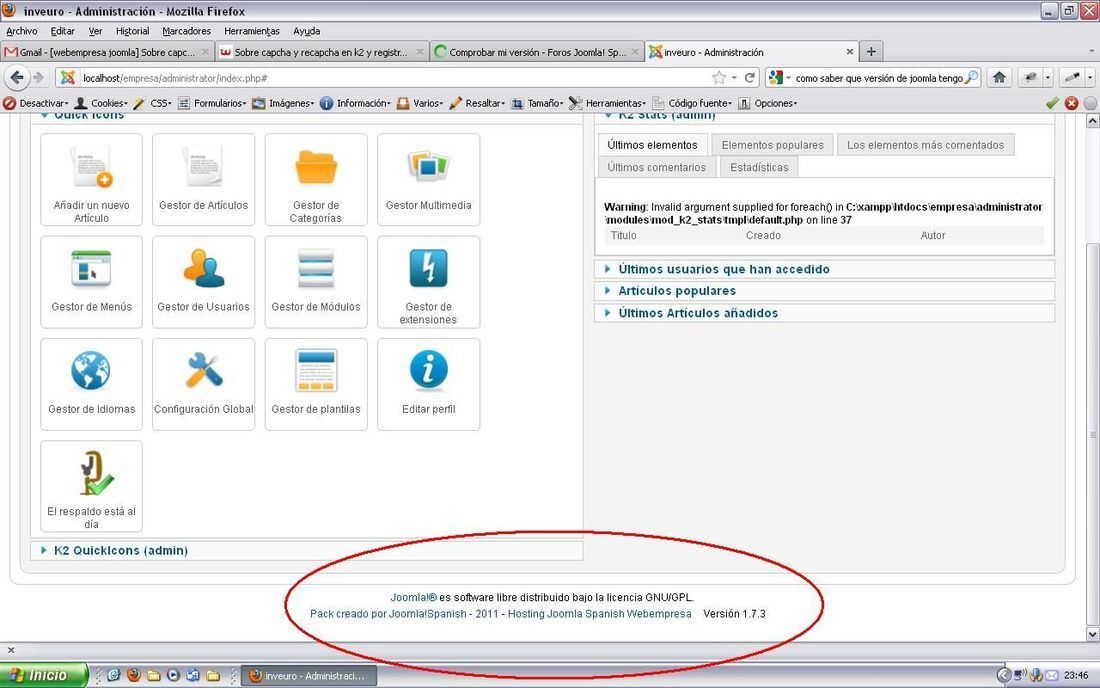Open Desactivar web developer dropdown
The image size is (1100, 688).
36,103
